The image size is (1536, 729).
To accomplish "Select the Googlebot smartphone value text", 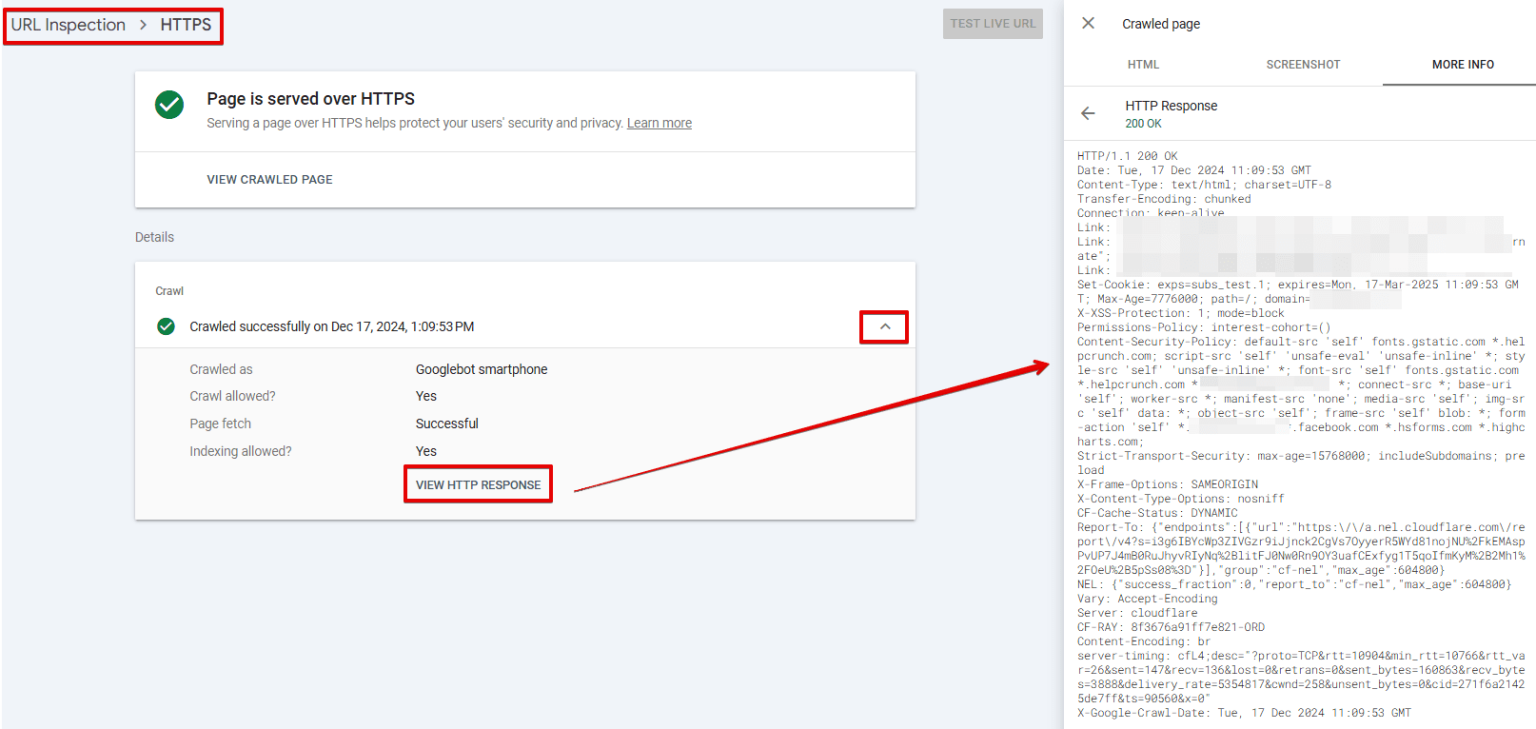I will coord(481,368).
